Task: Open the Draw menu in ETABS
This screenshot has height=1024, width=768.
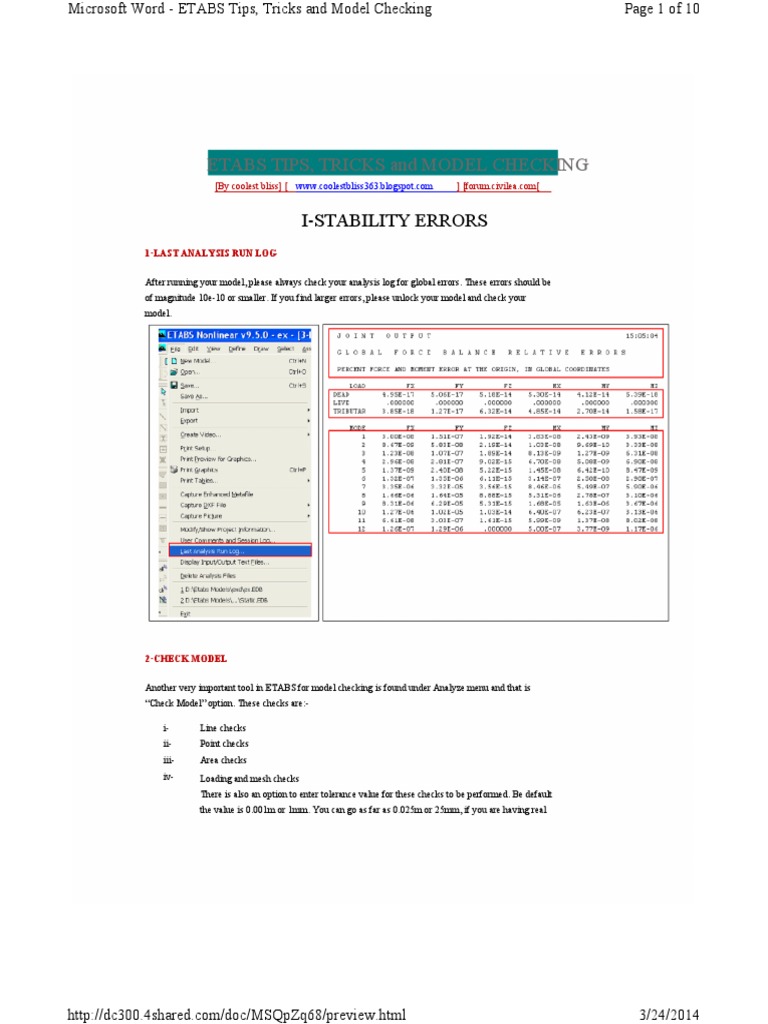Action: [x=261, y=349]
